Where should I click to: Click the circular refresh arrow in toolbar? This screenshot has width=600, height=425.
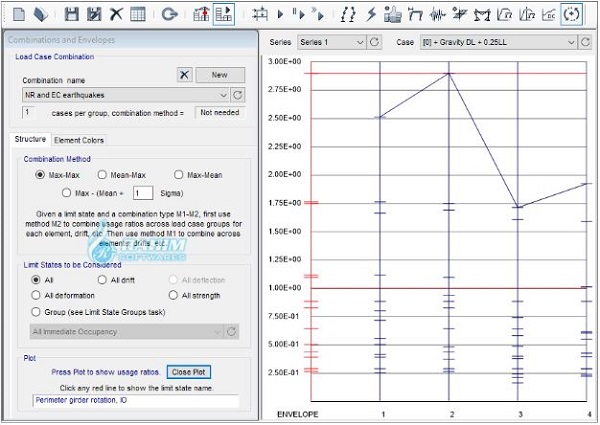click(x=169, y=14)
